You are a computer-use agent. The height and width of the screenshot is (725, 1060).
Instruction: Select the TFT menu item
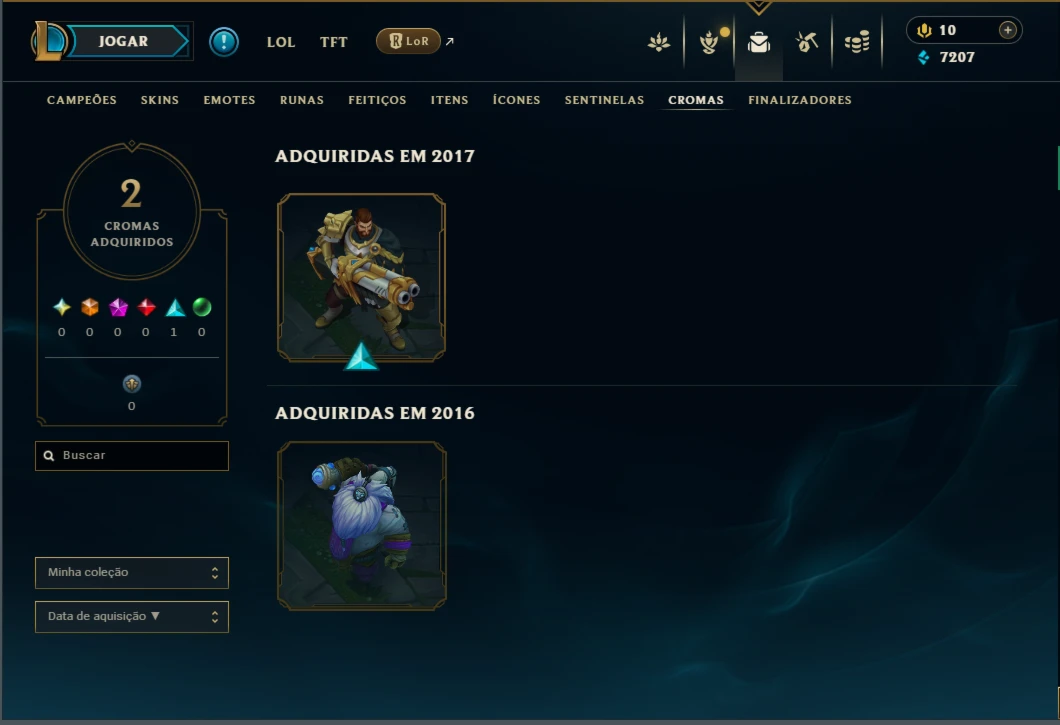pos(333,42)
